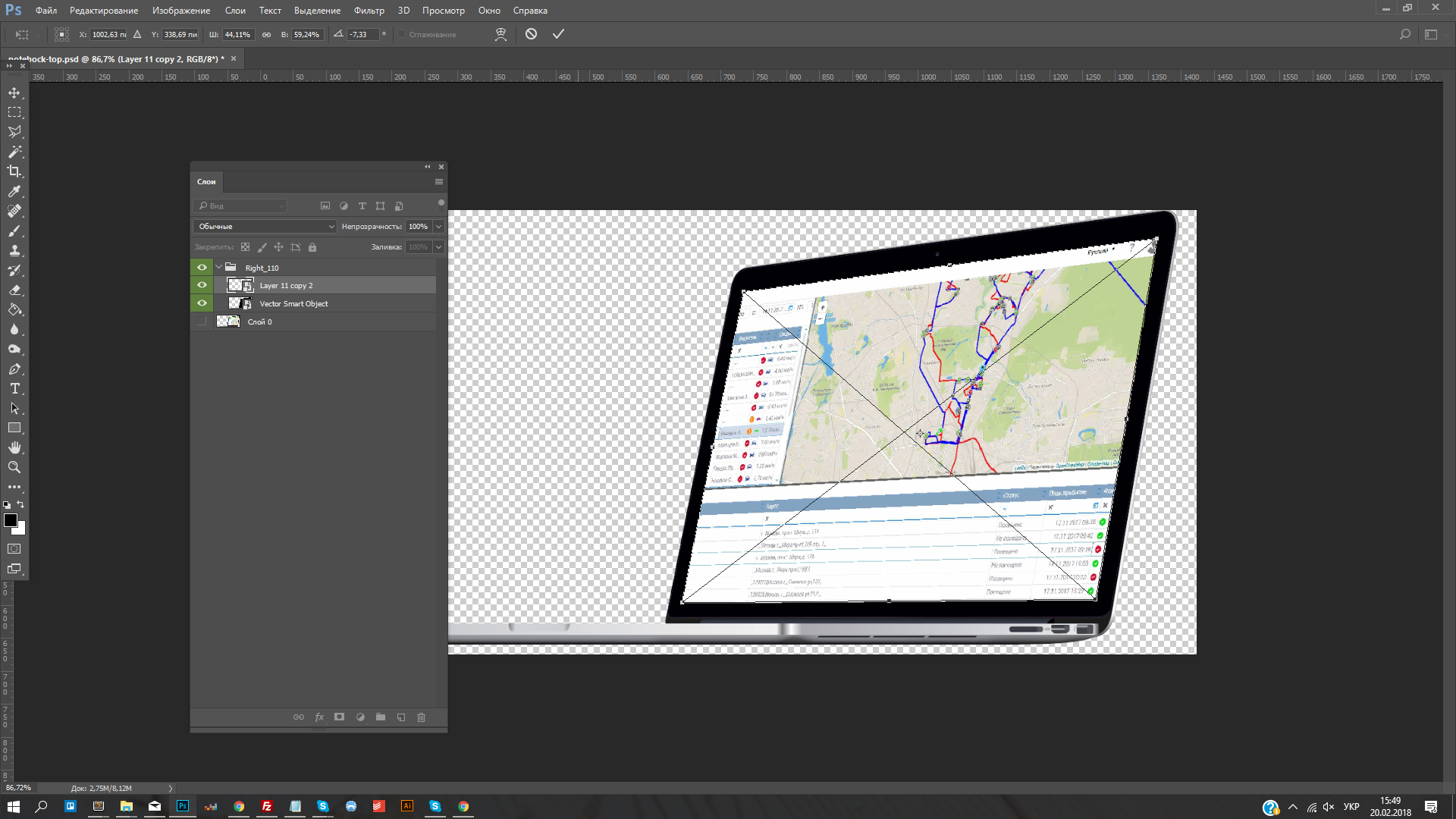
Task: Toggle relative positioning triangle icon
Action: (x=137, y=34)
